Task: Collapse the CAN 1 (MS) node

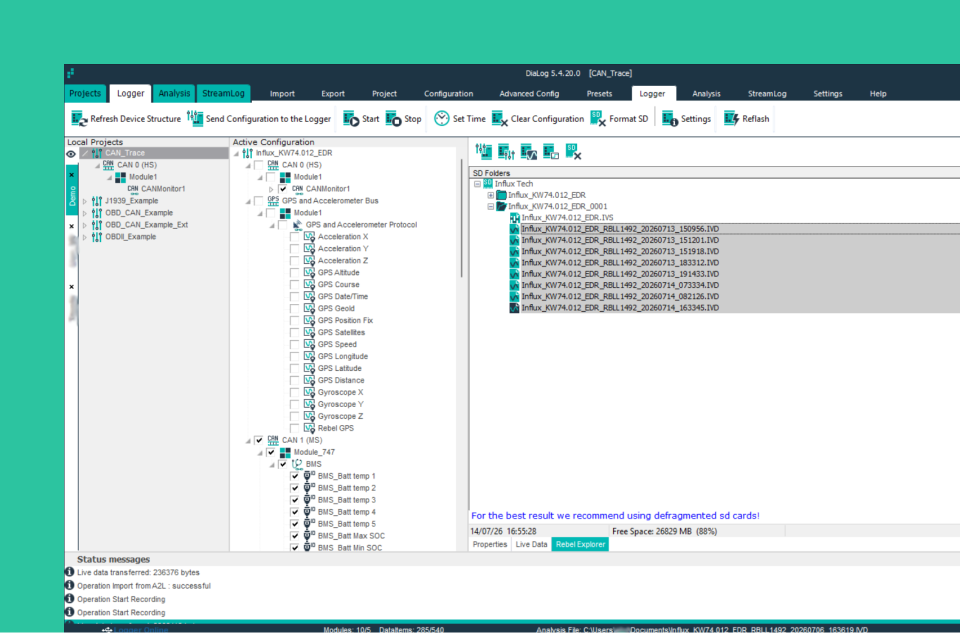Action: (x=249, y=441)
